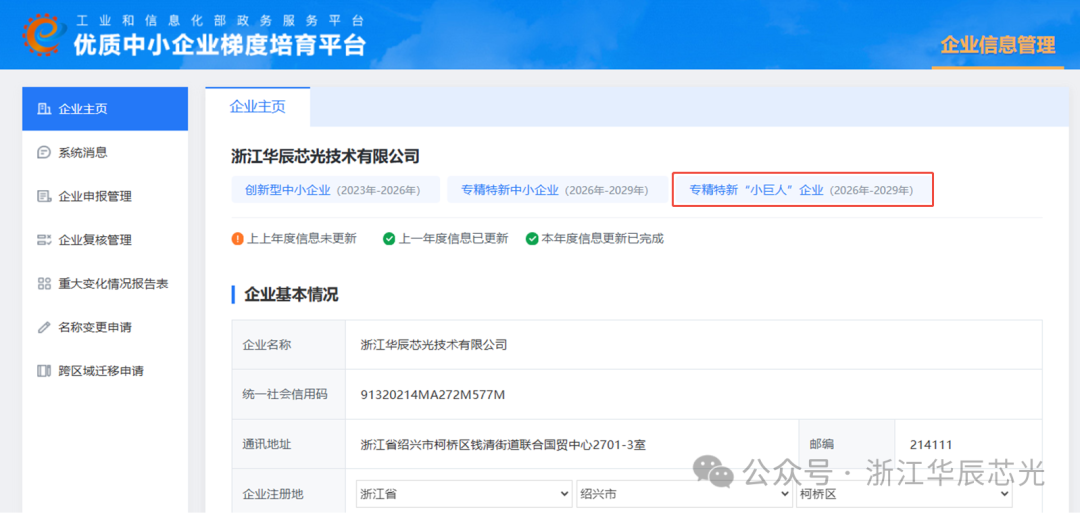The image size is (1080, 516).
Task: Open the 企业信息管理 top navigation tab
Action: (998, 45)
